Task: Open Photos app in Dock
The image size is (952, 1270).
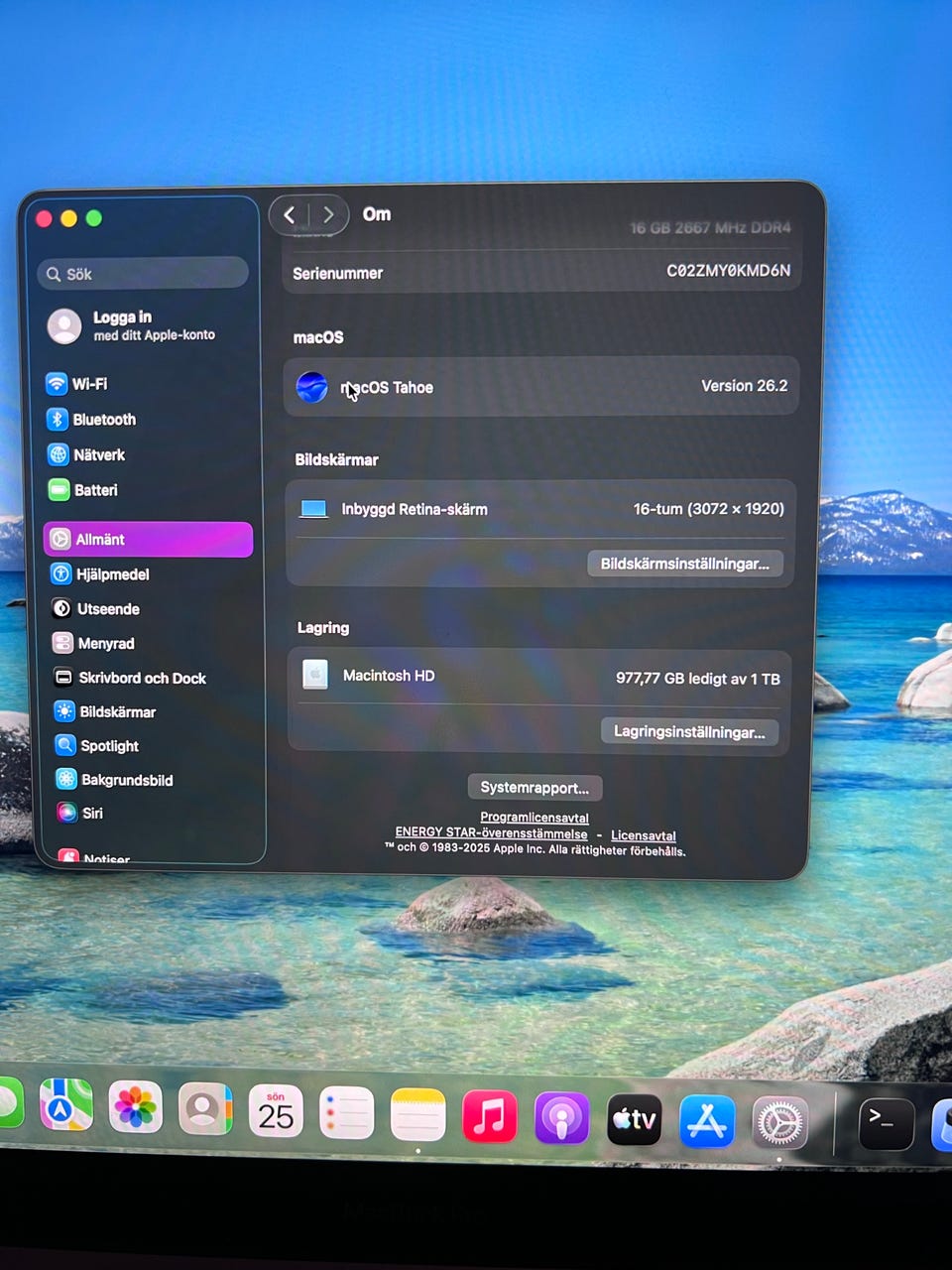Action: click(135, 1107)
